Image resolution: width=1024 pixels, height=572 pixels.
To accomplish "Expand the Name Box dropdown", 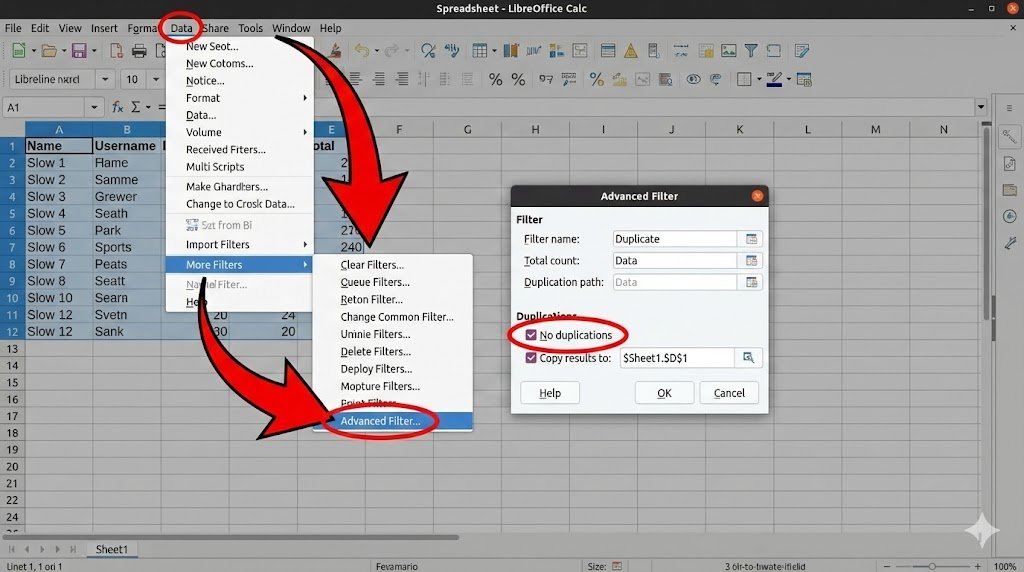I will point(94,107).
